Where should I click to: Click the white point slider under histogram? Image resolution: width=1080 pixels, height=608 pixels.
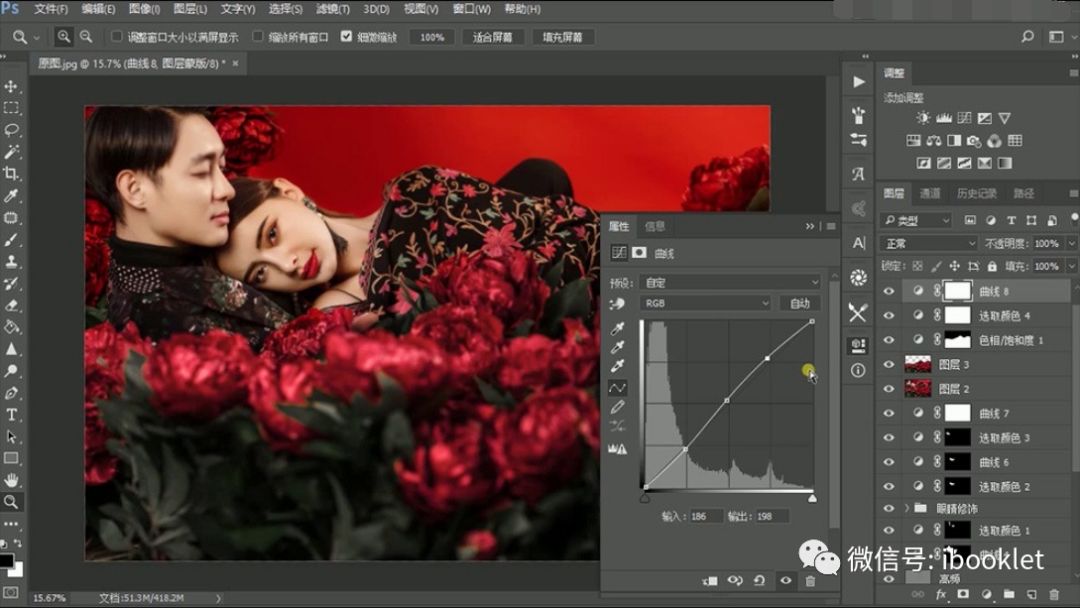pos(812,497)
